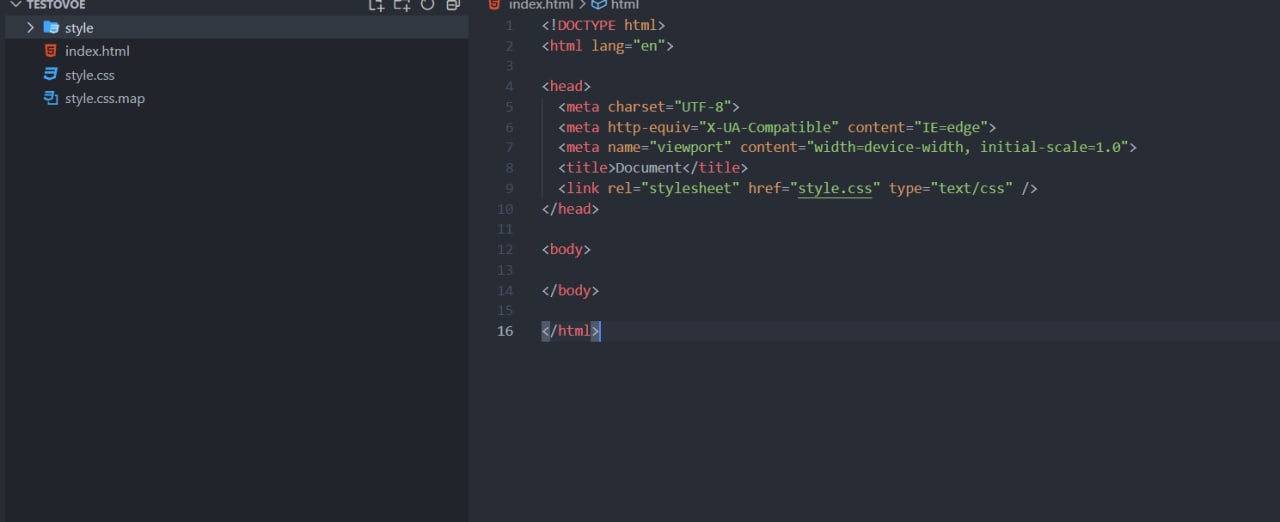Collapse all folders with the collapse icon

(453, 5)
